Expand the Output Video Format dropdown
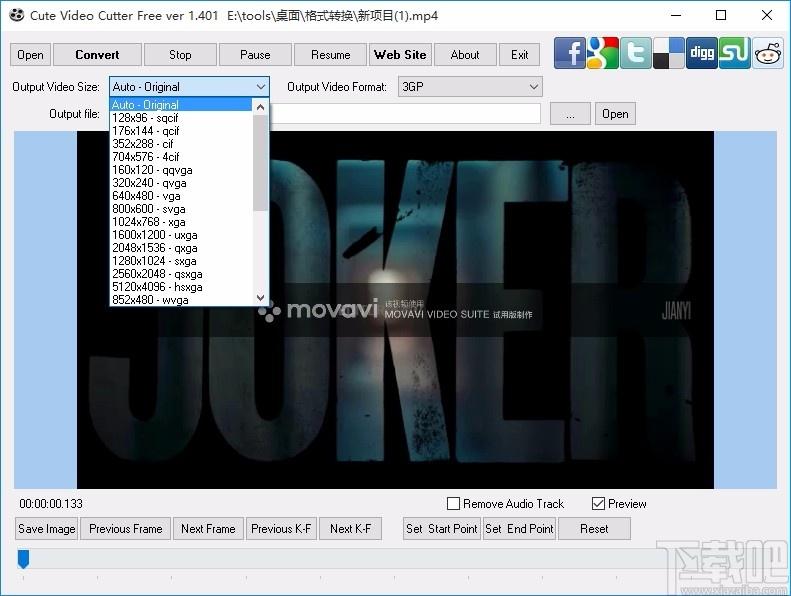The image size is (791, 596). (x=470, y=87)
